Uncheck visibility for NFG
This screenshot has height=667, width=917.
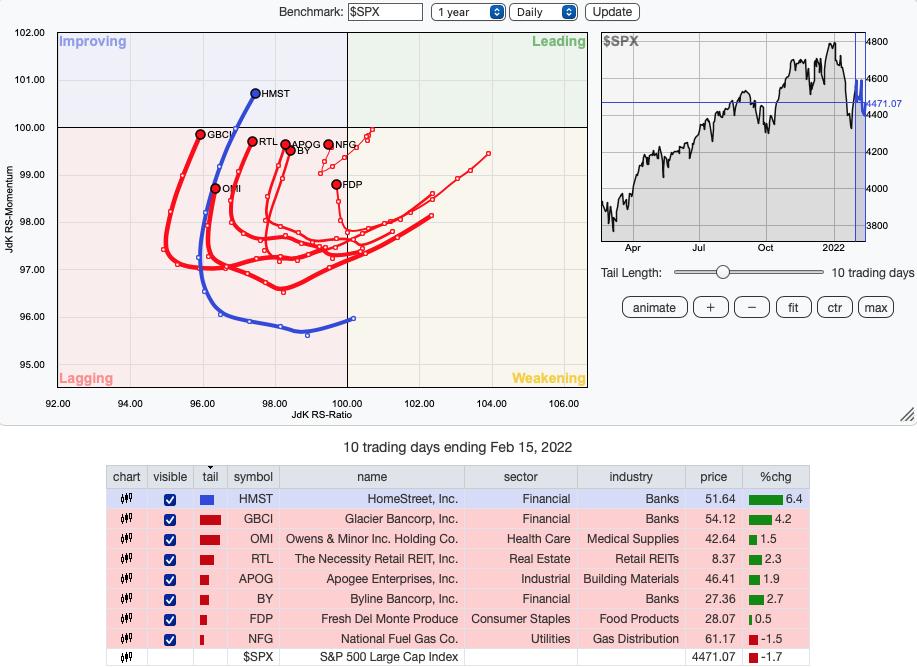coord(170,640)
